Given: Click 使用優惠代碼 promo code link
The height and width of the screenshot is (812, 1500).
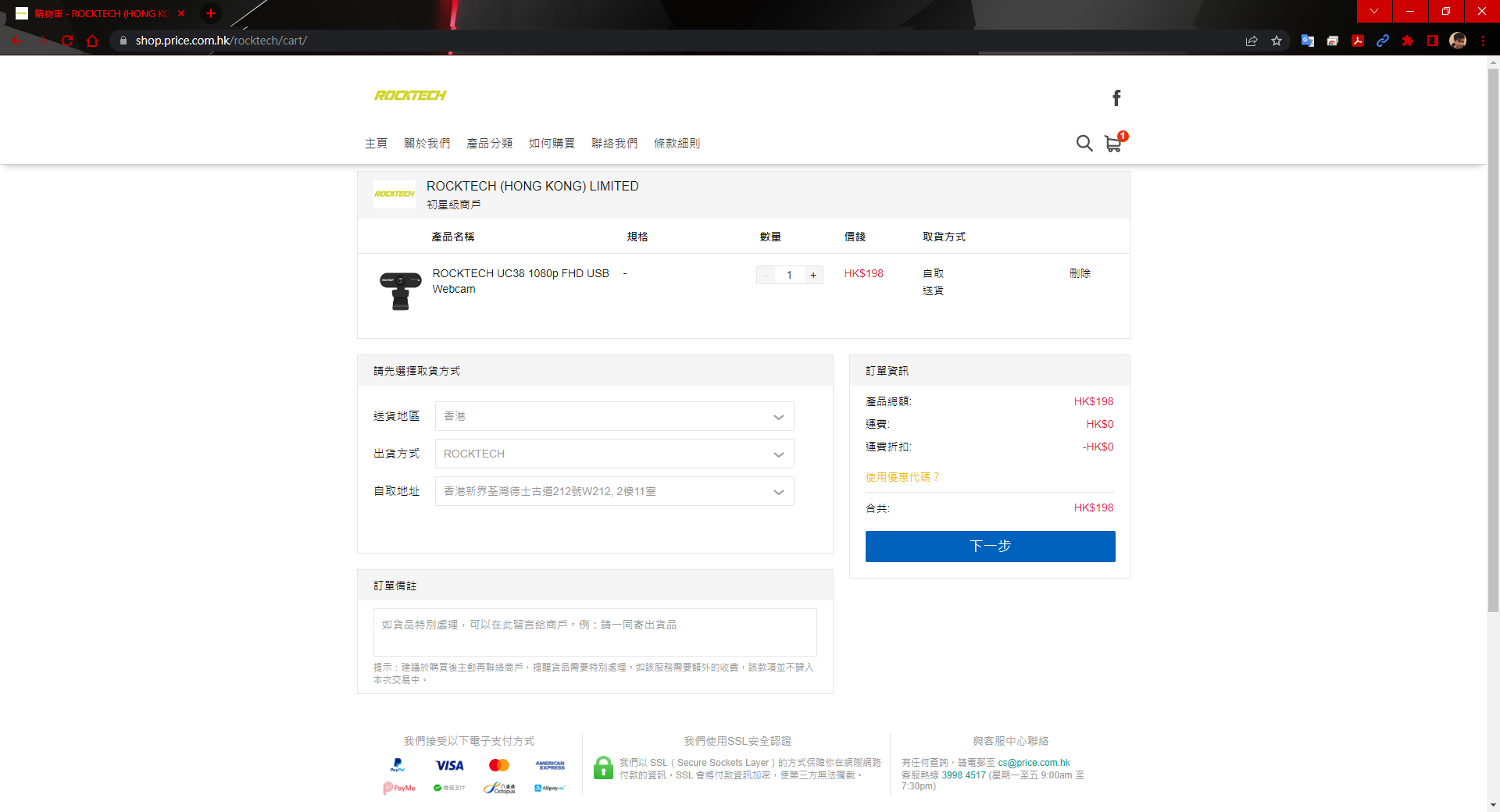Looking at the screenshot, I should [x=902, y=477].
